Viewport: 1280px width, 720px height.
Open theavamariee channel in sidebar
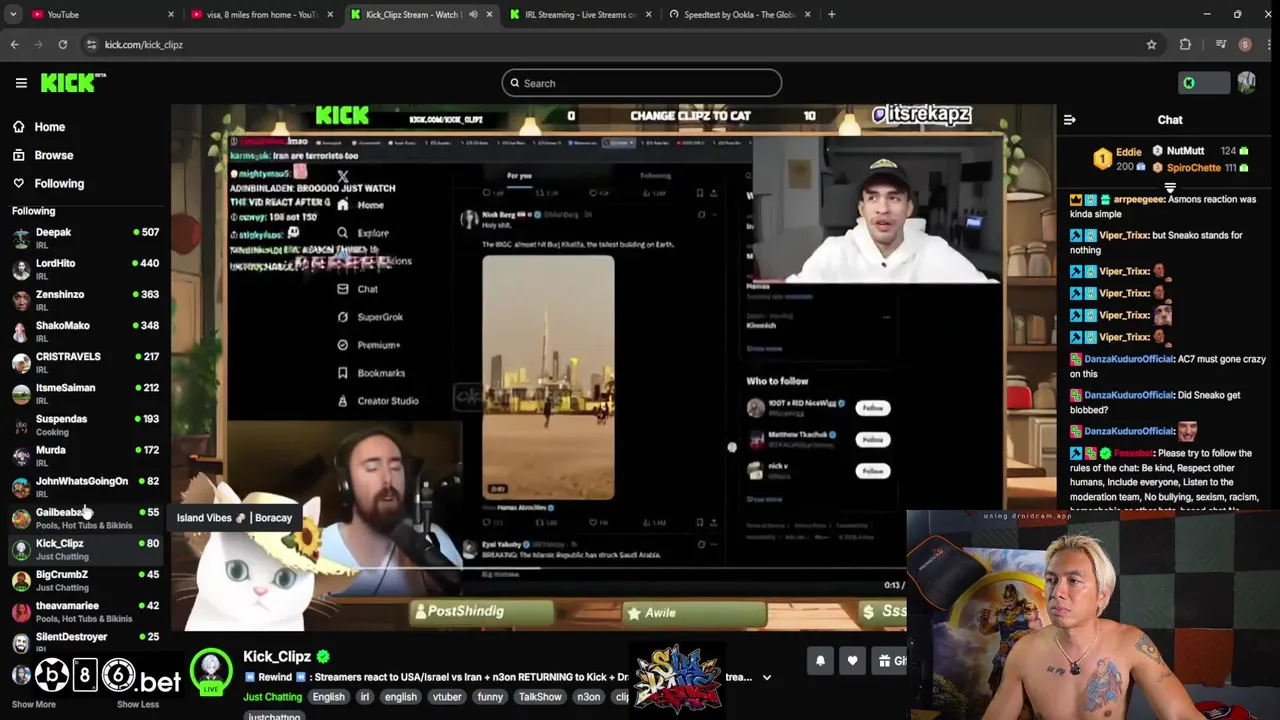click(85, 611)
